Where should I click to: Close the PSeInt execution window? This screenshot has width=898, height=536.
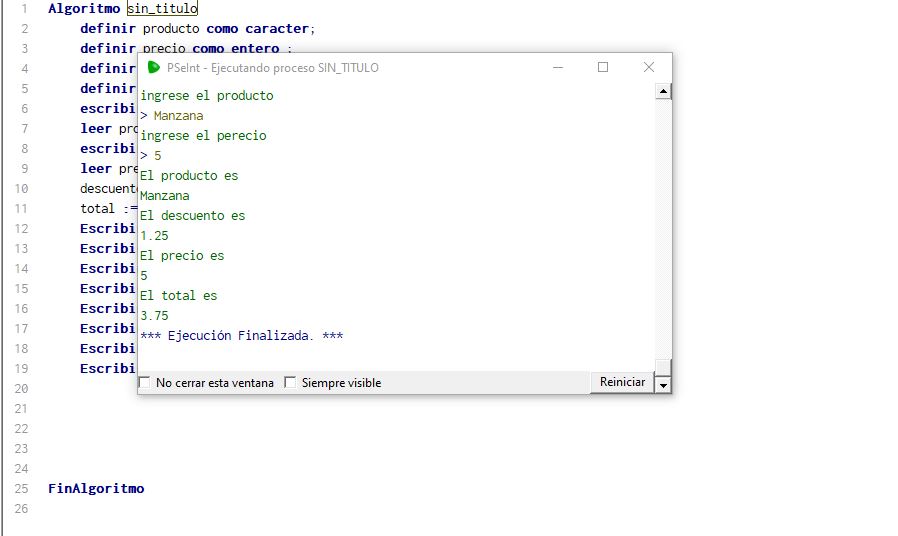click(649, 67)
